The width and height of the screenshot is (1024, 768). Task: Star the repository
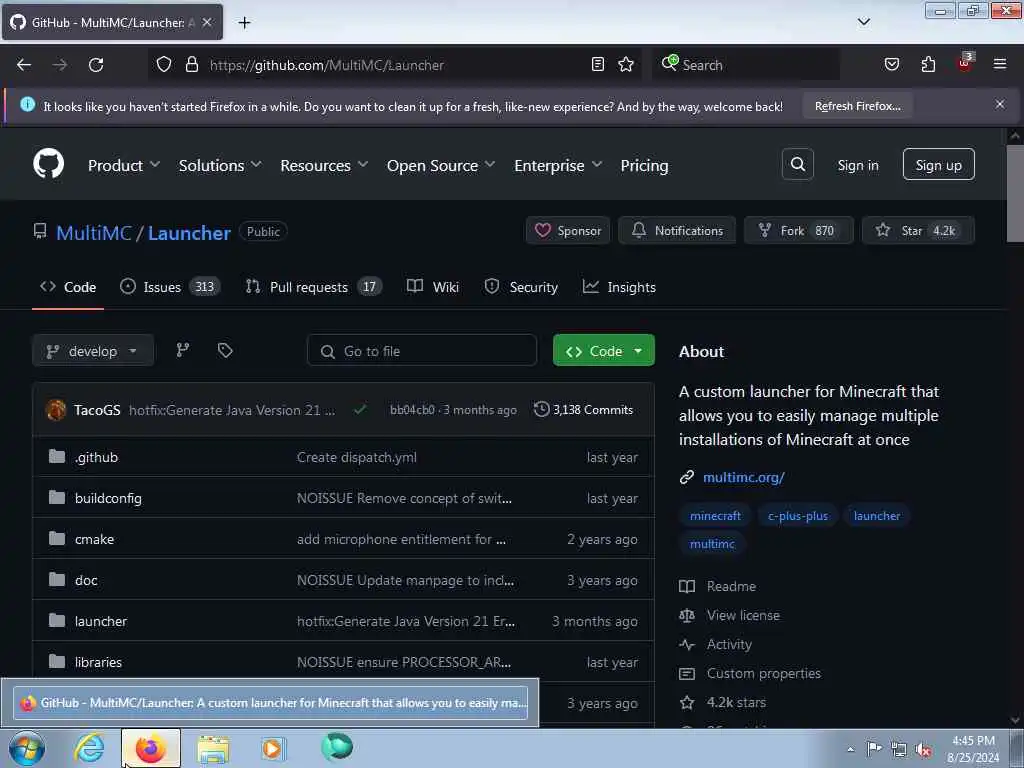[x=918, y=231]
